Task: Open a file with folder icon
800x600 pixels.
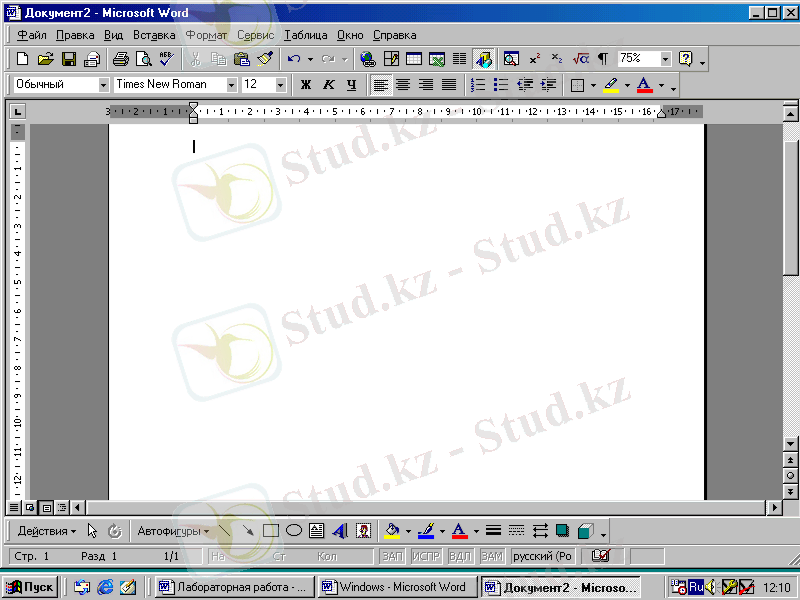Action: [x=46, y=59]
